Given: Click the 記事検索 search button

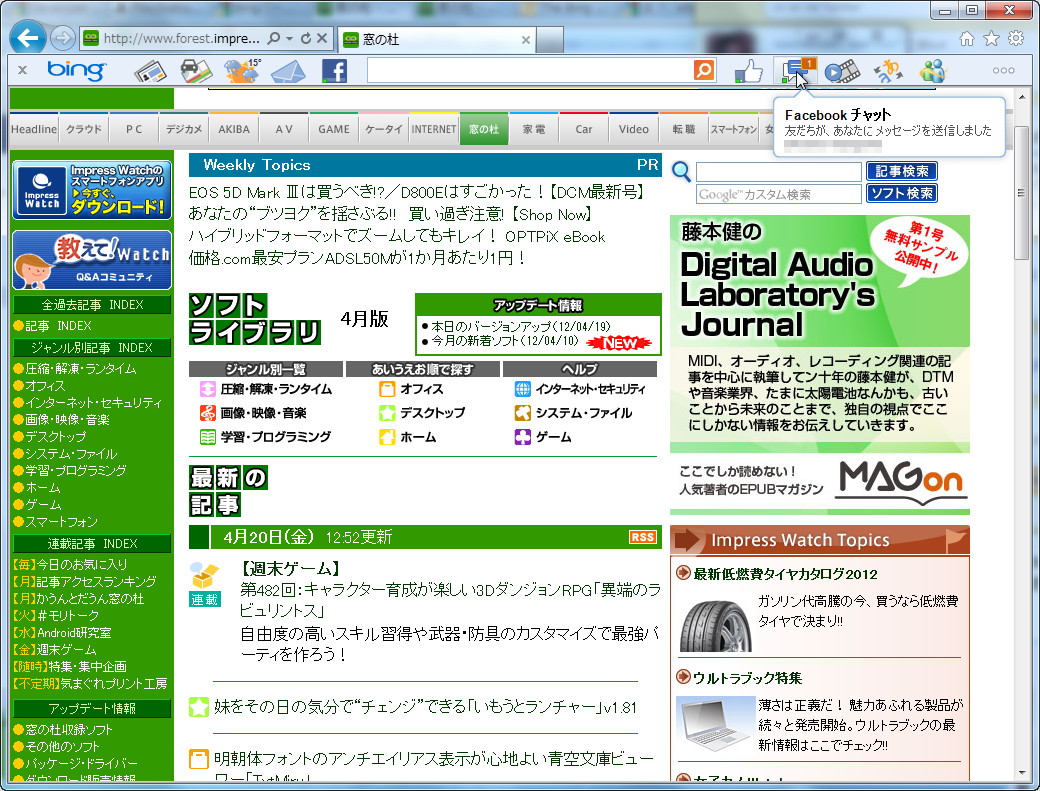Looking at the screenshot, I should pos(903,171).
